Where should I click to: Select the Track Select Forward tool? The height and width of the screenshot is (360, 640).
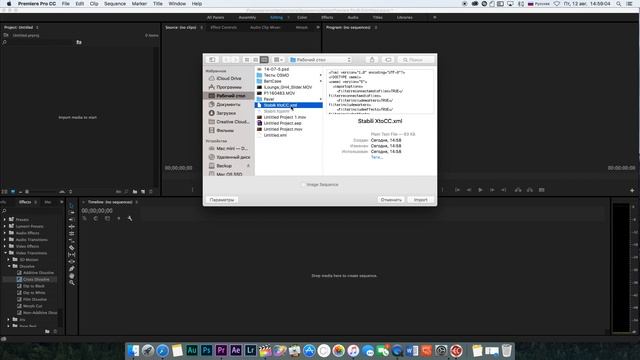point(71,212)
